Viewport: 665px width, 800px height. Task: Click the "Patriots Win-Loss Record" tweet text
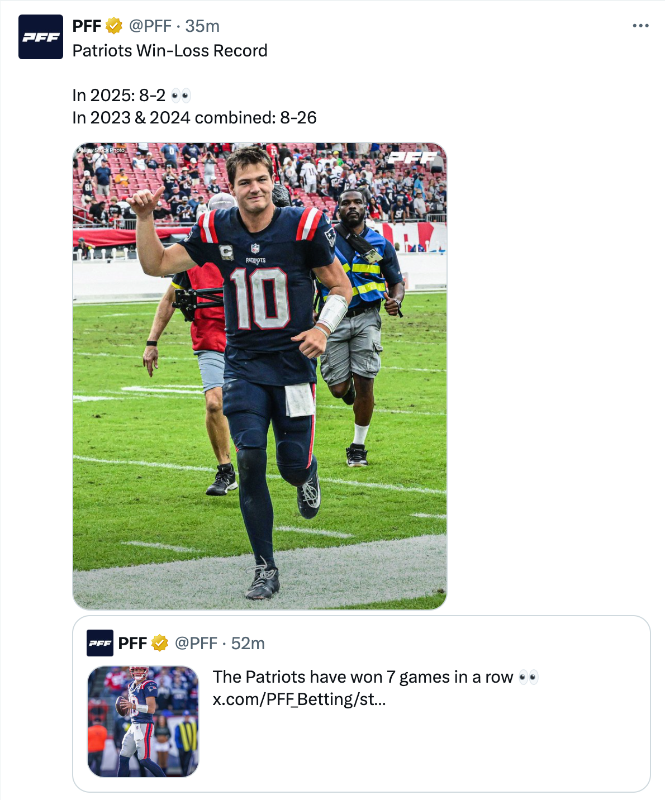coord(170,51)
